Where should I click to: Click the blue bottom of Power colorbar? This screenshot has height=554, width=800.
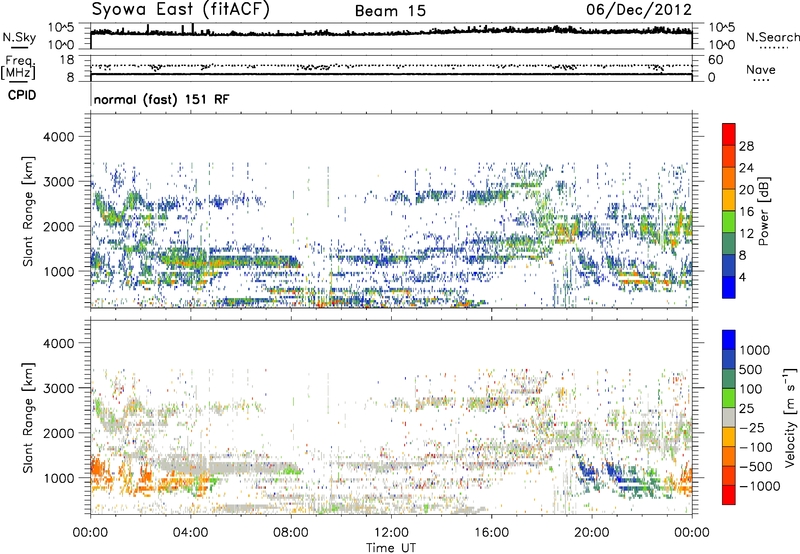click(729, 287)
